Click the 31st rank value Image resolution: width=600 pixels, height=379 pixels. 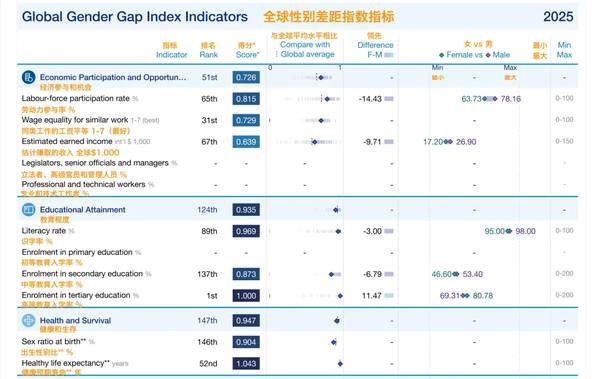pos(209,120)
